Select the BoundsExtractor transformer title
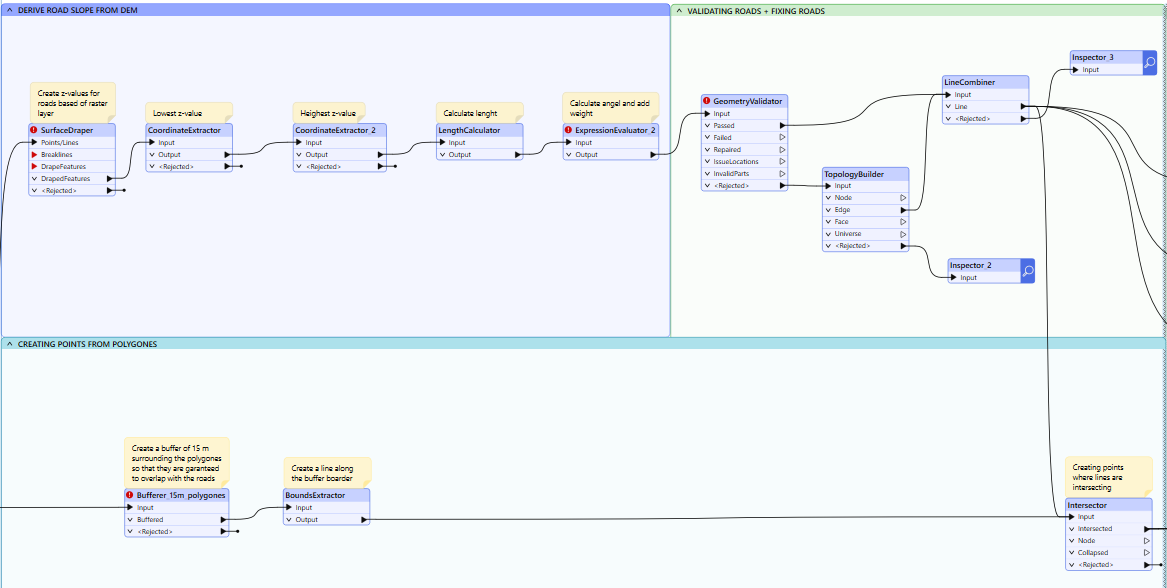 point(316,495)
